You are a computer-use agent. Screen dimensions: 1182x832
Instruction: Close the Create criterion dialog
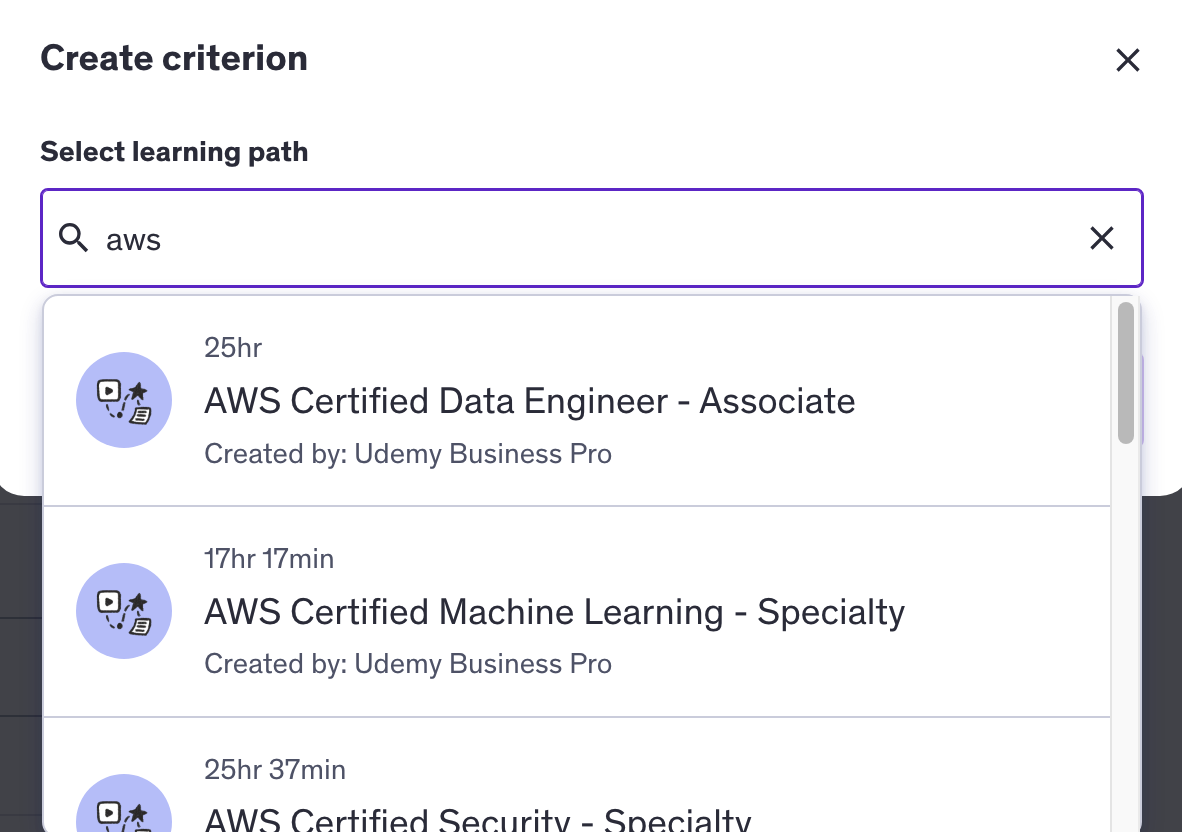click(x=1127, y=60)
